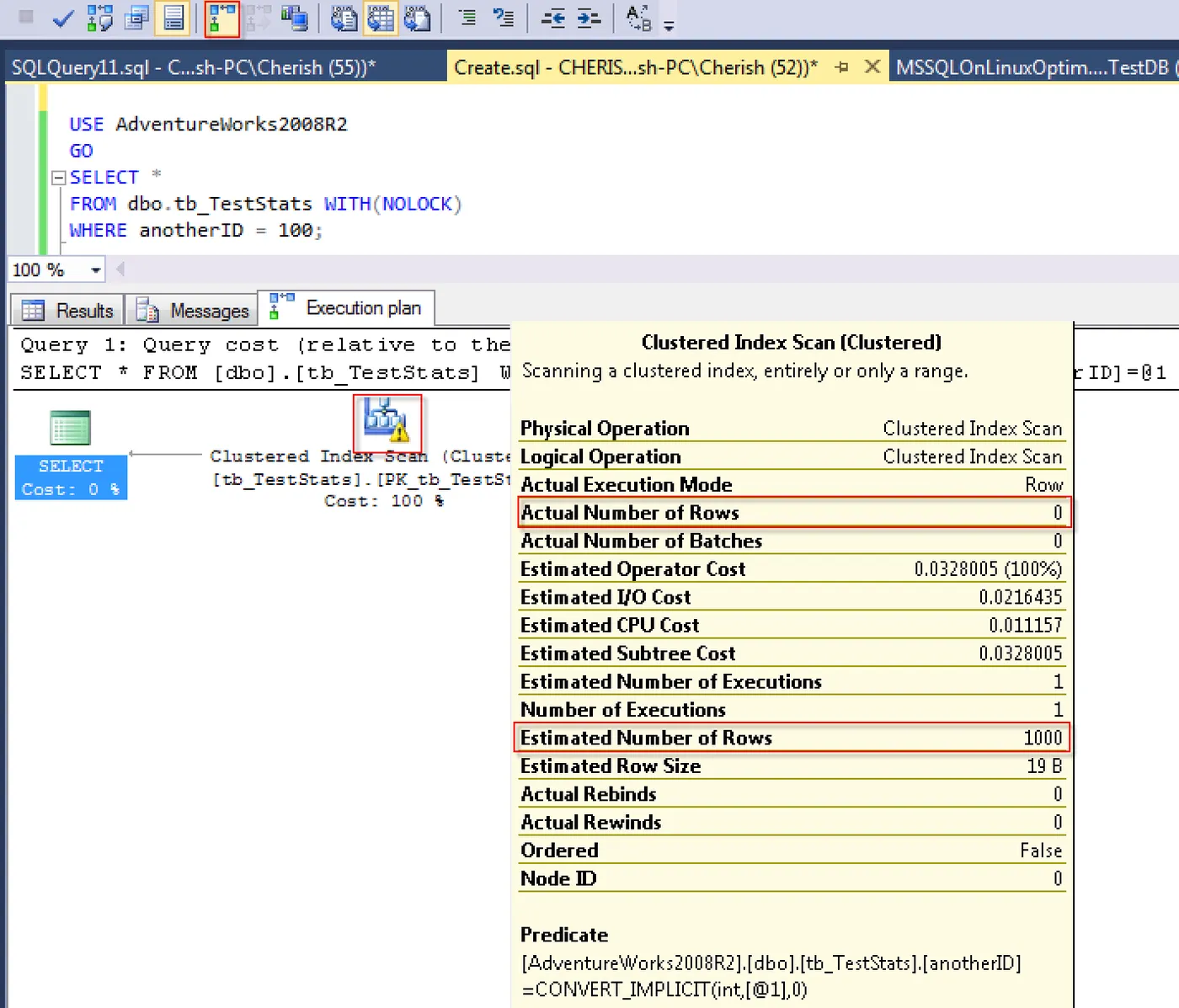Screen dimensions: 1179x1008
Task: Click the 'Query 1: Query cost' header text
Action: (x=150, y=345)
